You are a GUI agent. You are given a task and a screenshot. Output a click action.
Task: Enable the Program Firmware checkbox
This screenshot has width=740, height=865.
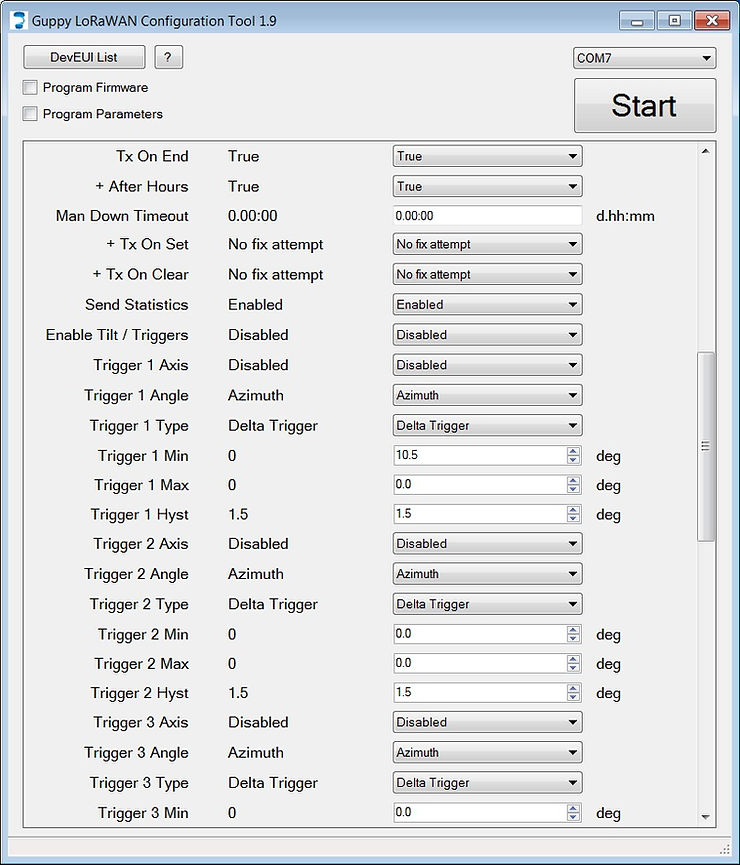coord(30,88)
